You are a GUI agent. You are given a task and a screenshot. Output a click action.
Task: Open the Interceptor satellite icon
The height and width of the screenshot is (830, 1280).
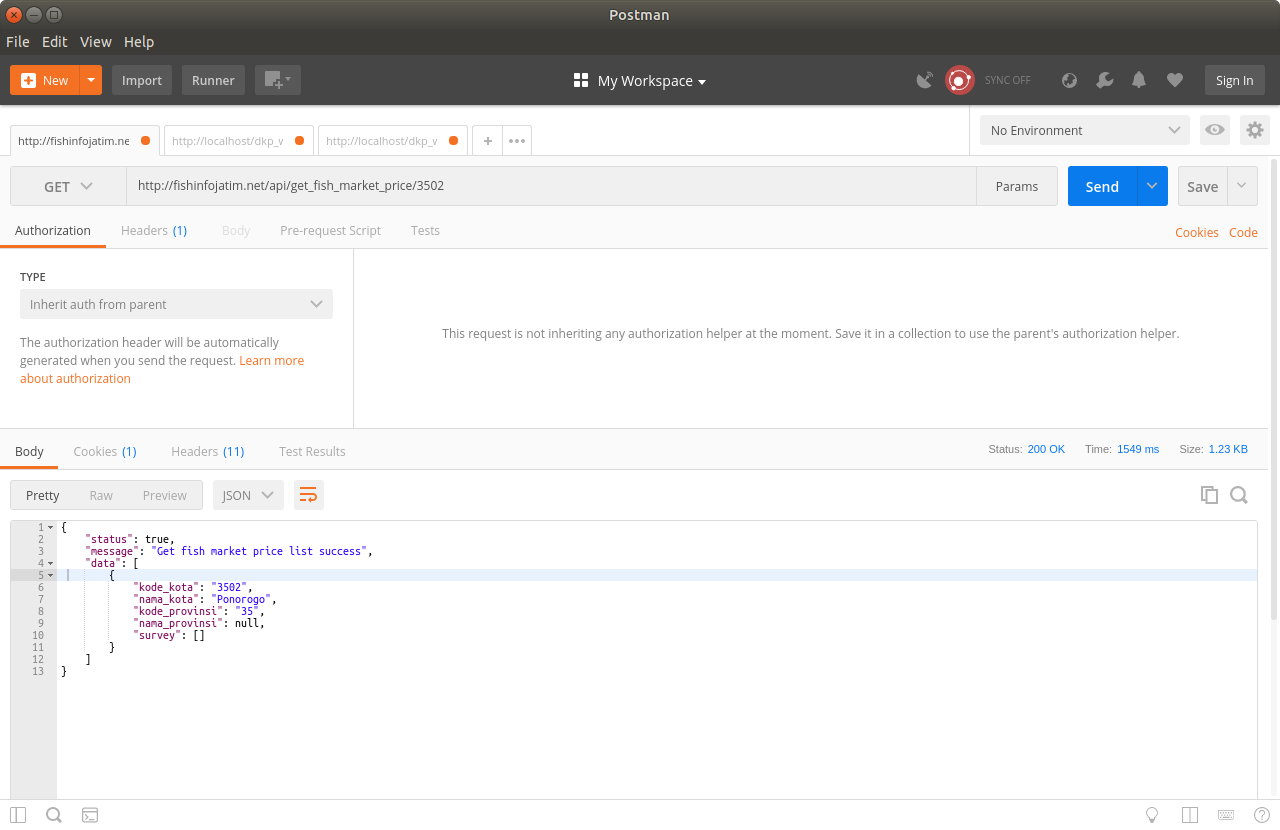[x=924, y=79]
